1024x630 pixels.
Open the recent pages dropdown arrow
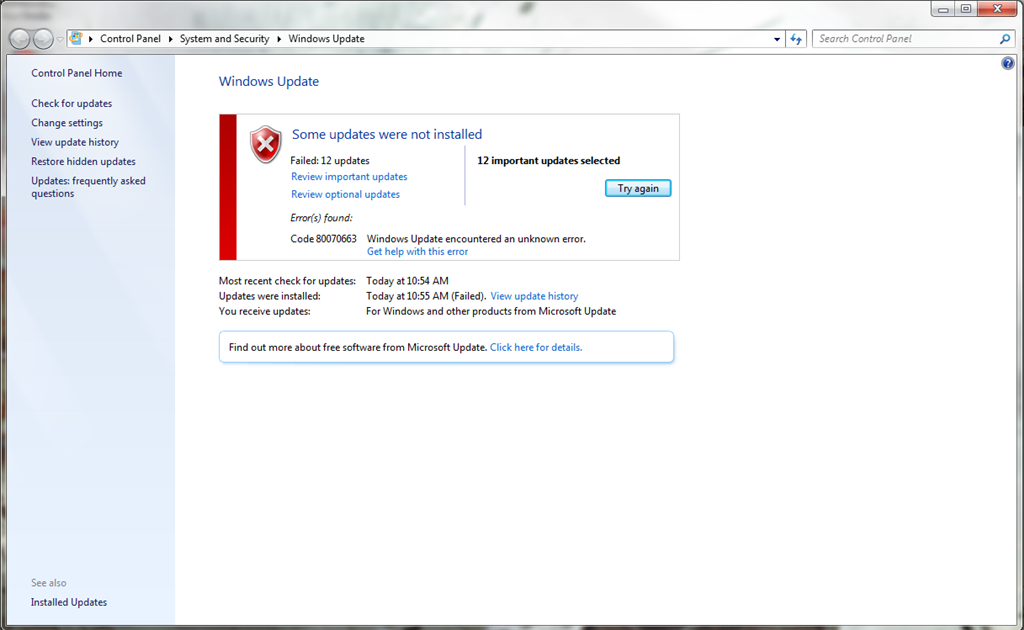60,39
